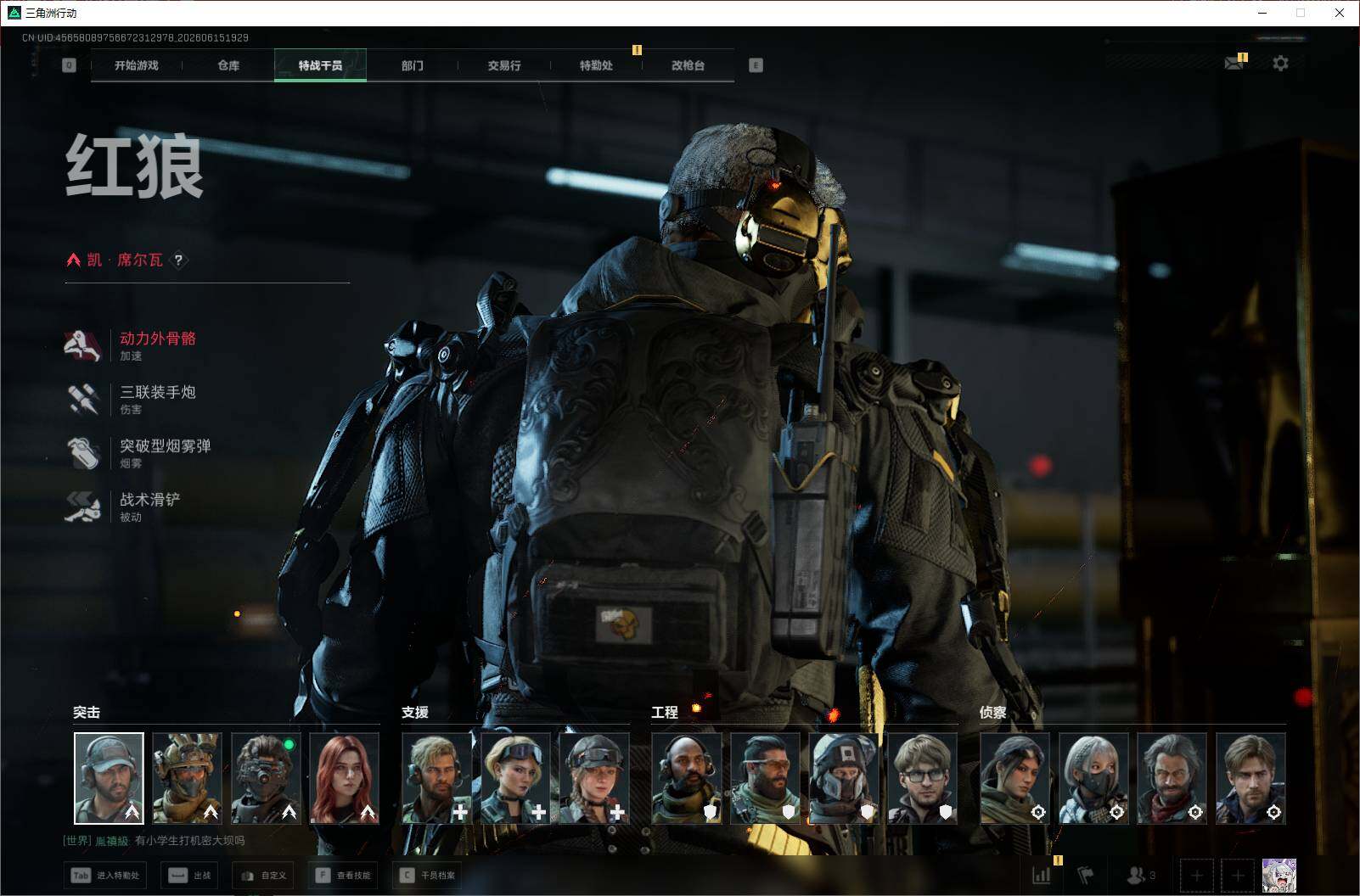Open the settings gear icon
The image size is (1360, 896).
click(x=1280, y=63)
